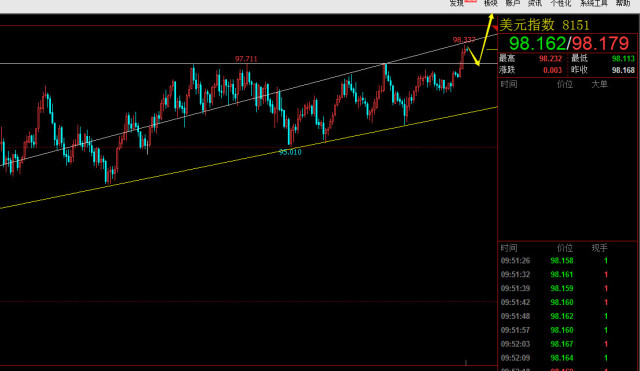640x371 pixels.
Task: Open the 板块 menu
Action: (x=491, y=3)
